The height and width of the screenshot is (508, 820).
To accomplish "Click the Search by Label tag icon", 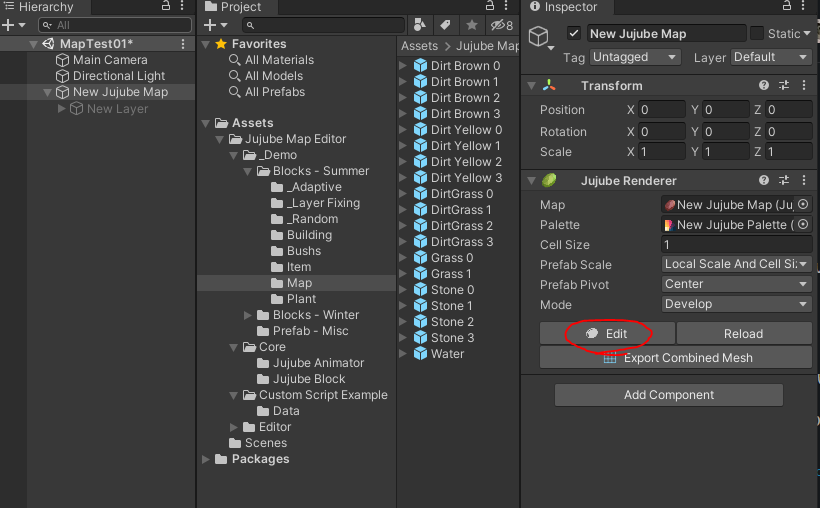I will pos(446,25).
